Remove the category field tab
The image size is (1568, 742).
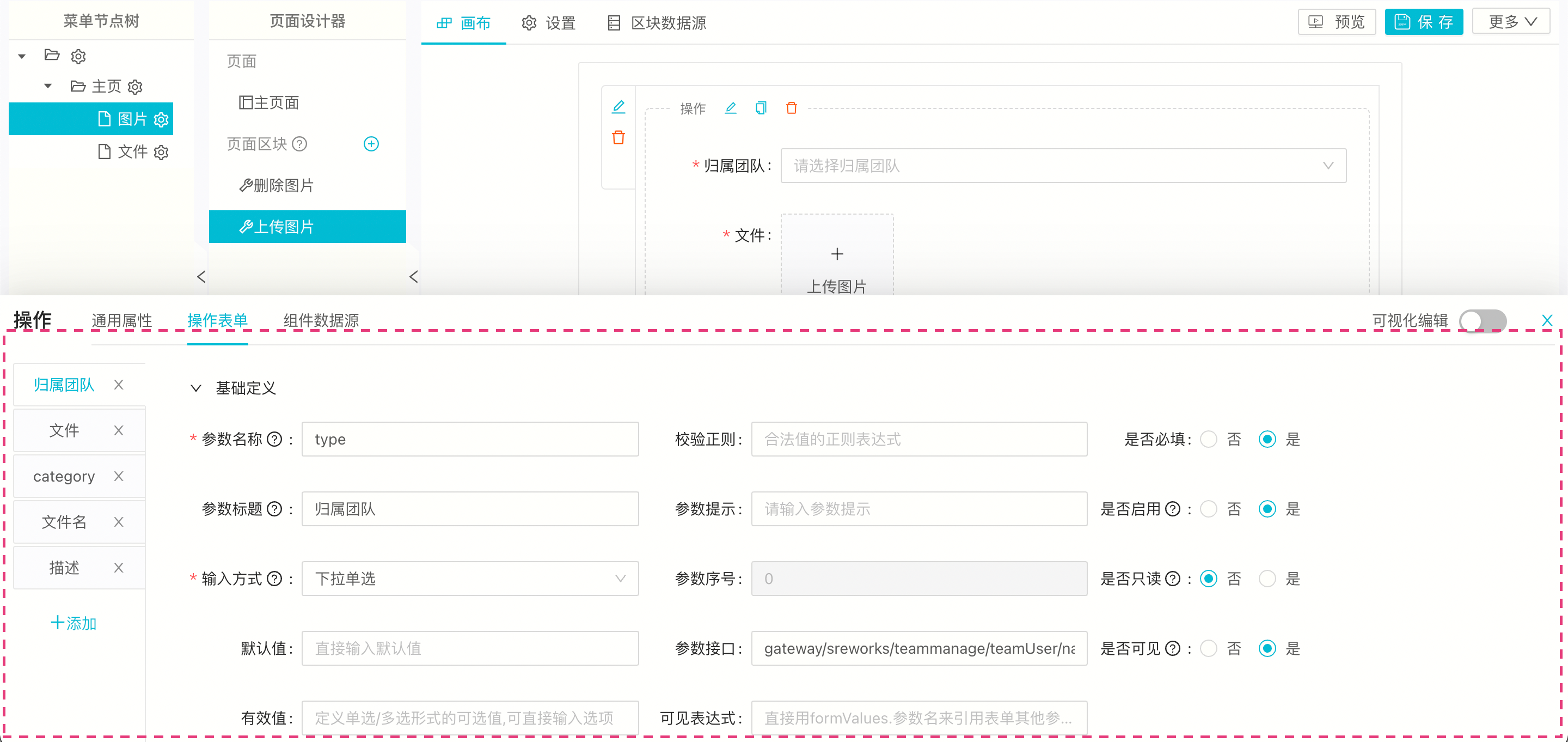[119, 476]
